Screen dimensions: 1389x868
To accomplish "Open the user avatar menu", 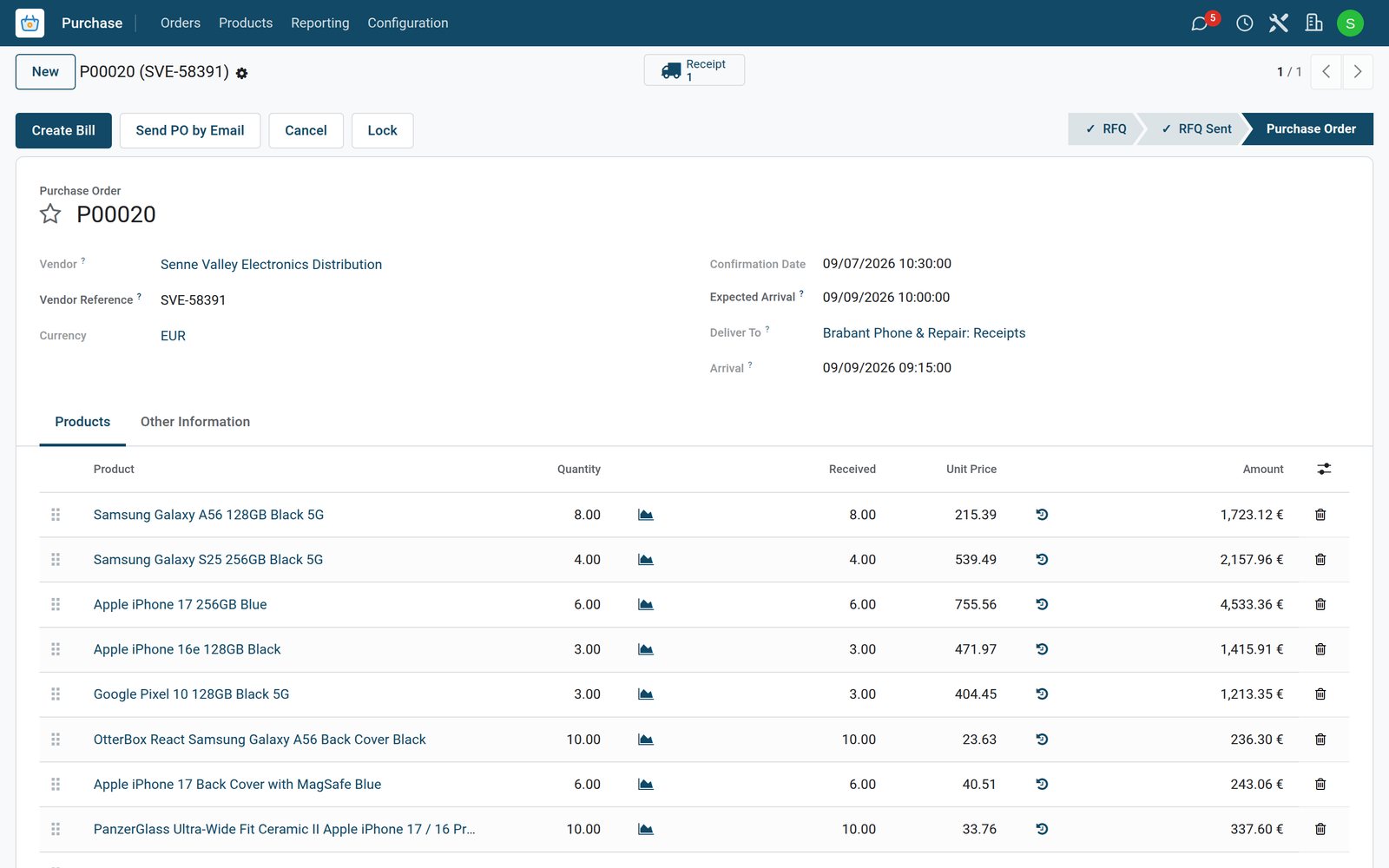I will point(1350,23).
